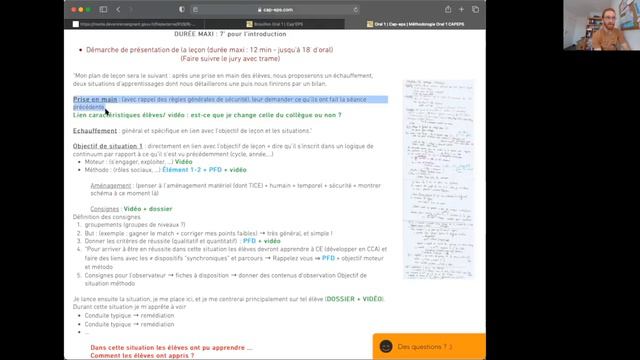
Task: Go back with the back arrow
Action: click(118, 9)
